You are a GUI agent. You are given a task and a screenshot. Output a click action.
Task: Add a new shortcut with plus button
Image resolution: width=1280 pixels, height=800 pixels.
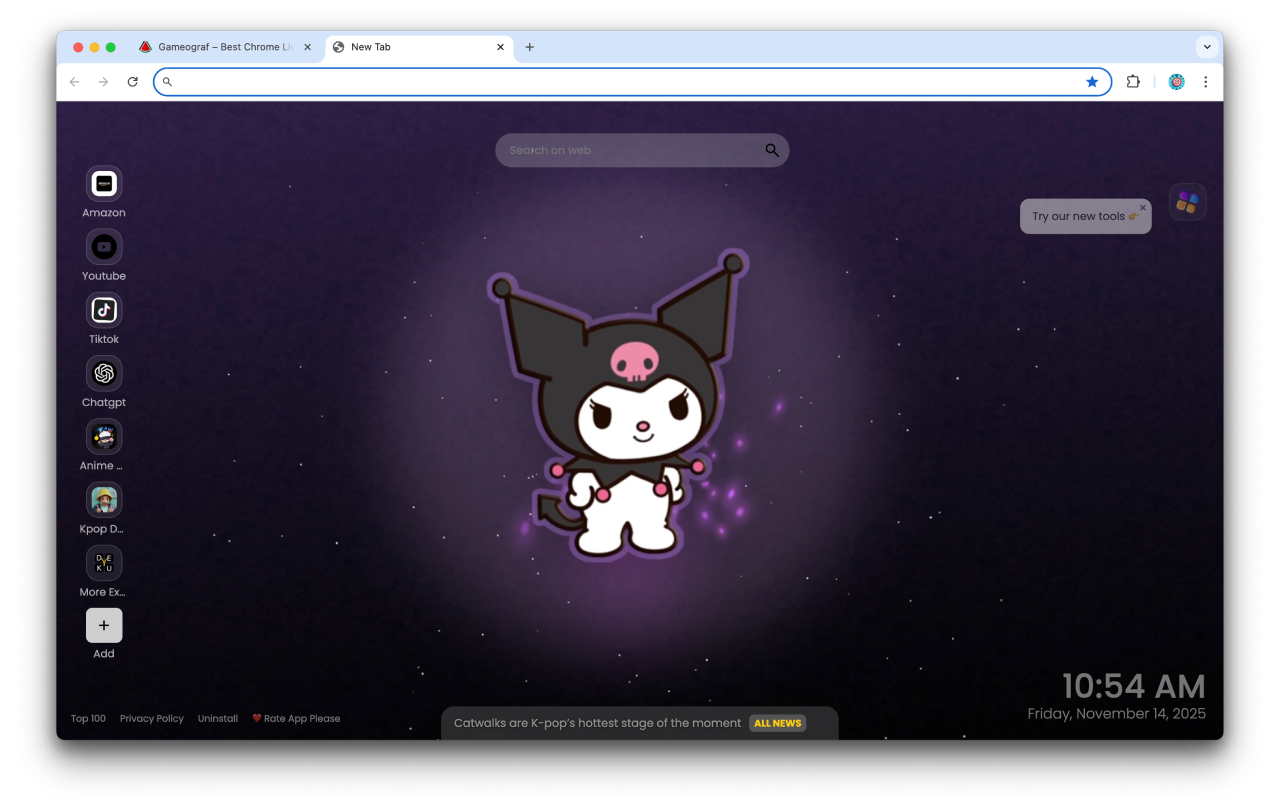point(104,625)
